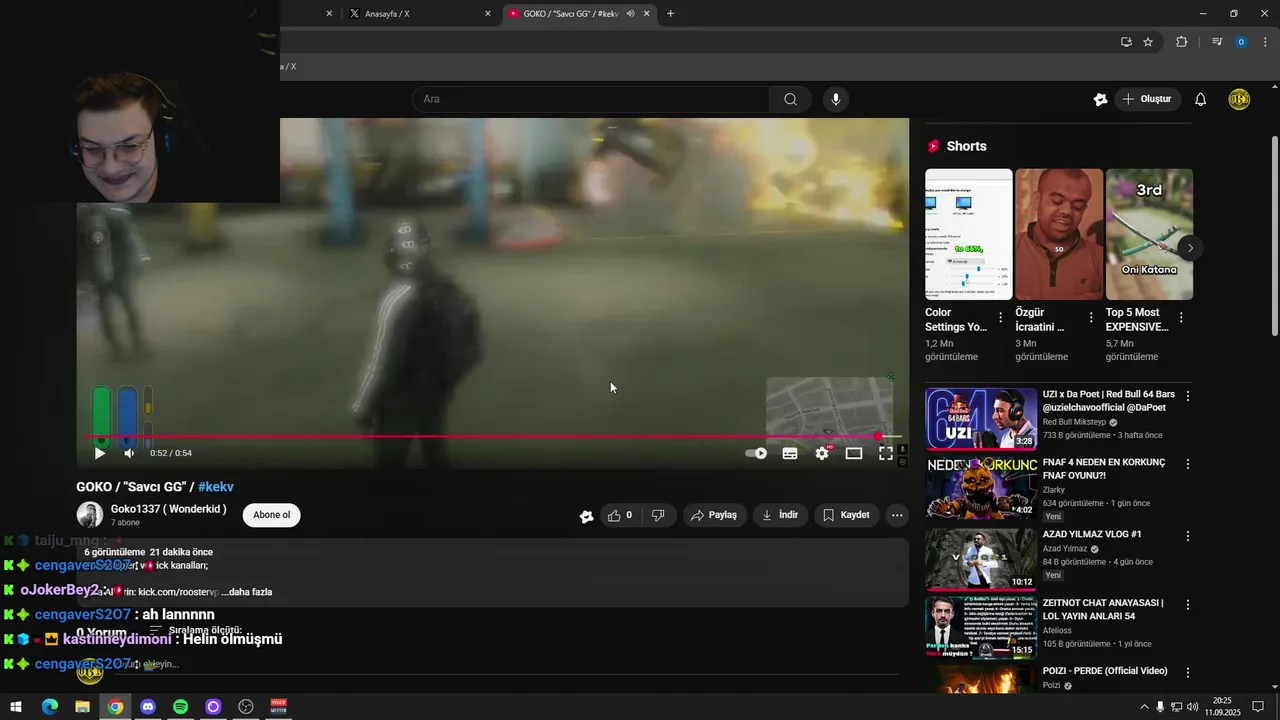Open the Windows volume control in the tray
Screen dimensions: 1280x720
point(1192,707)
